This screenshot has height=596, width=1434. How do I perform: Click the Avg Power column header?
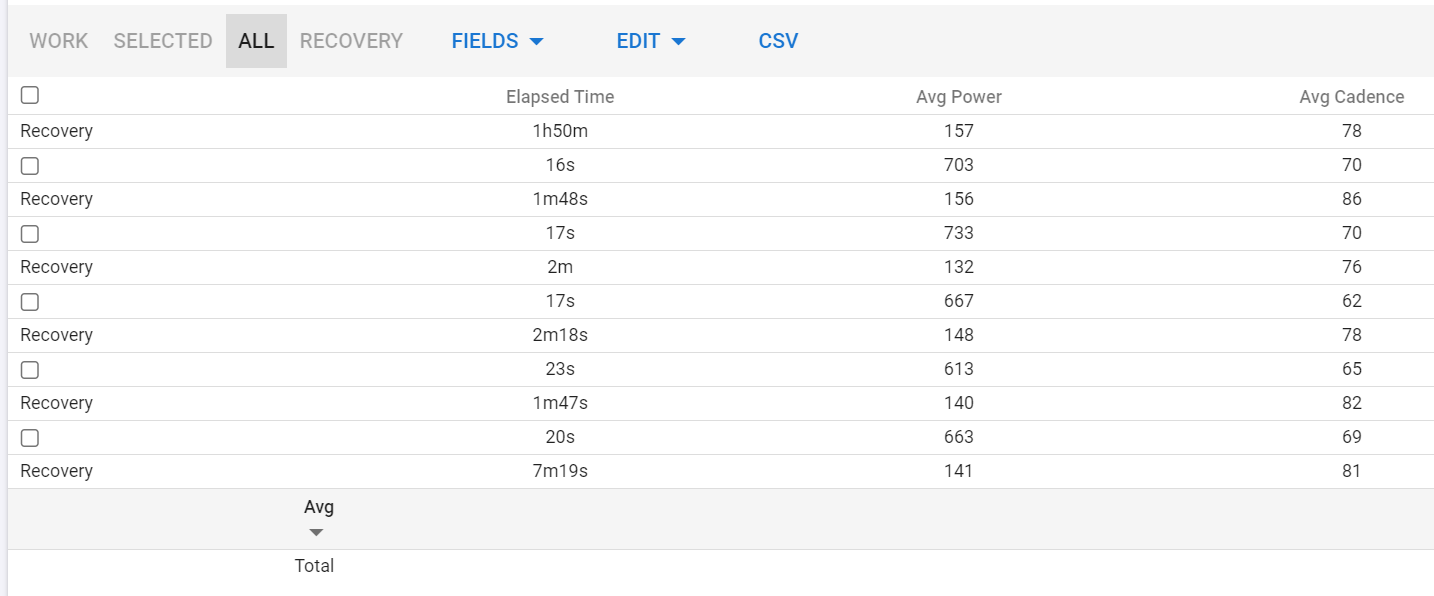(958, 97)
